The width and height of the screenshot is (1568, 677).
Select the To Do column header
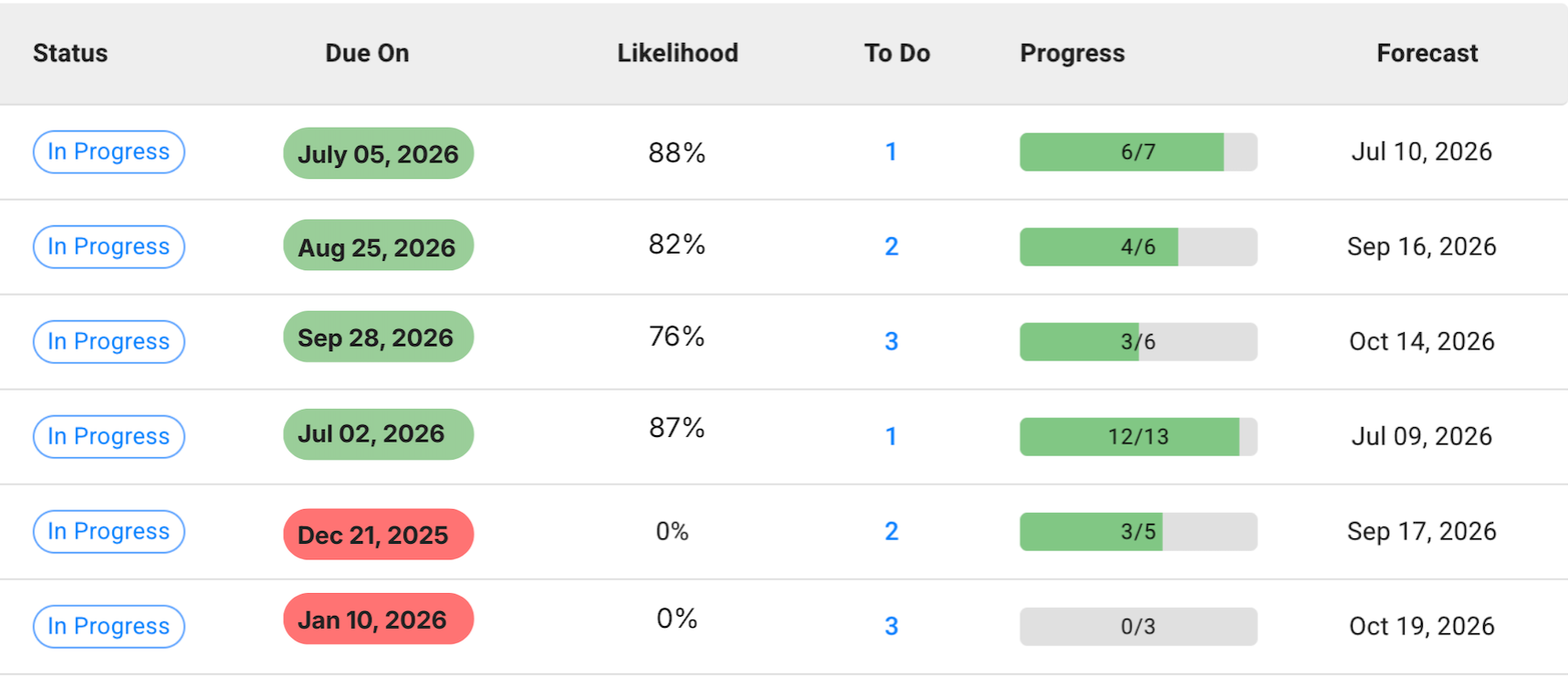896,53
